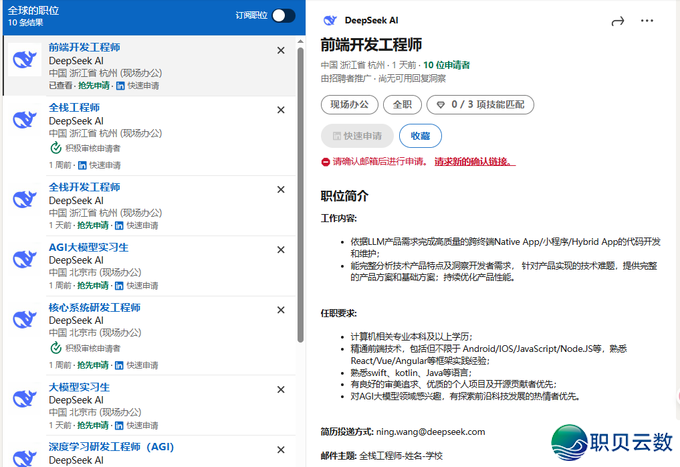Open the three-dot more options menu

[647, 21]
